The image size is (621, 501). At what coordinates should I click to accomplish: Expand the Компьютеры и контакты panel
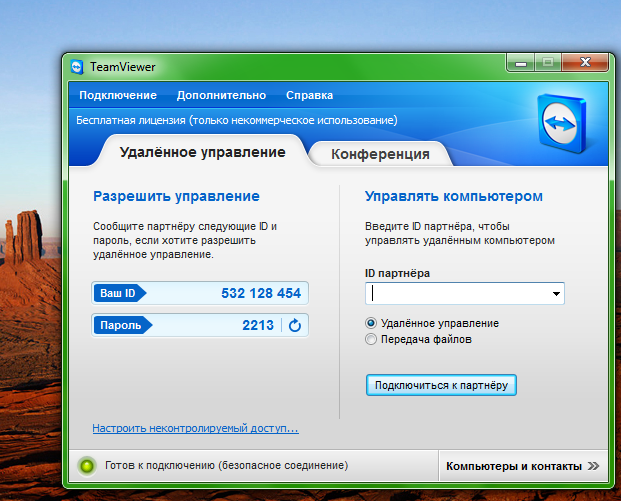pos(514,466)
